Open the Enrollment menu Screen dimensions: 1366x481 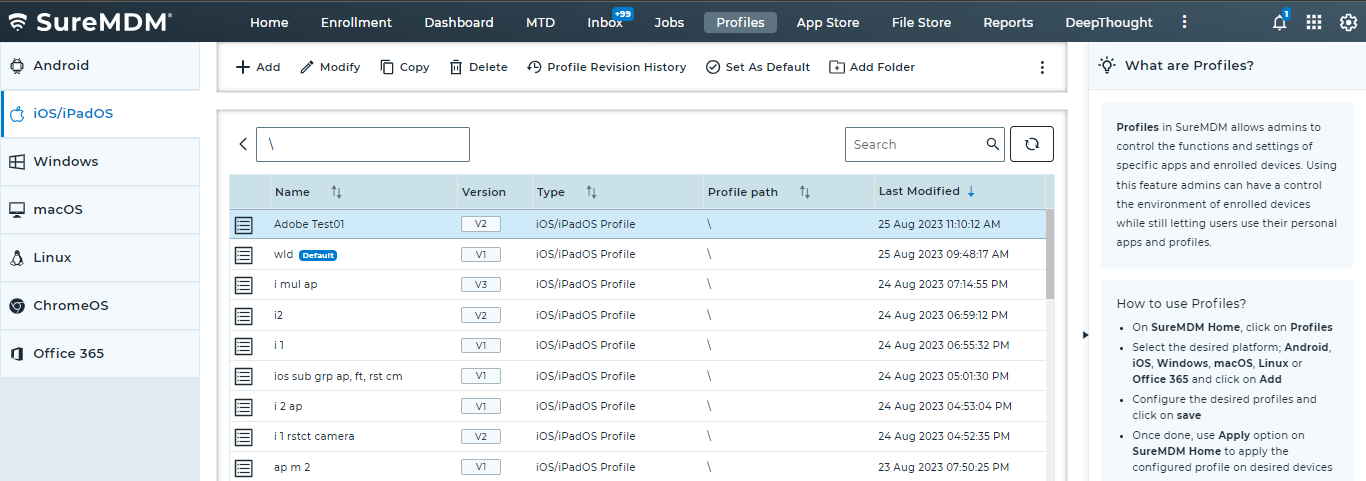[356, 22]
